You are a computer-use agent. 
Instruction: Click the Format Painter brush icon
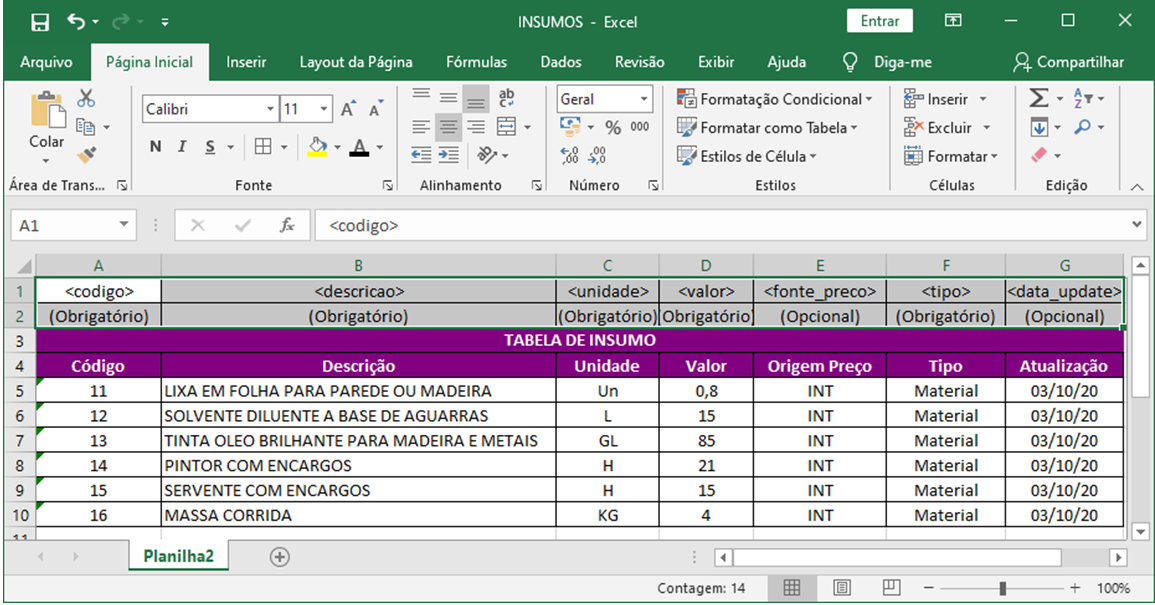coord(86,155)
